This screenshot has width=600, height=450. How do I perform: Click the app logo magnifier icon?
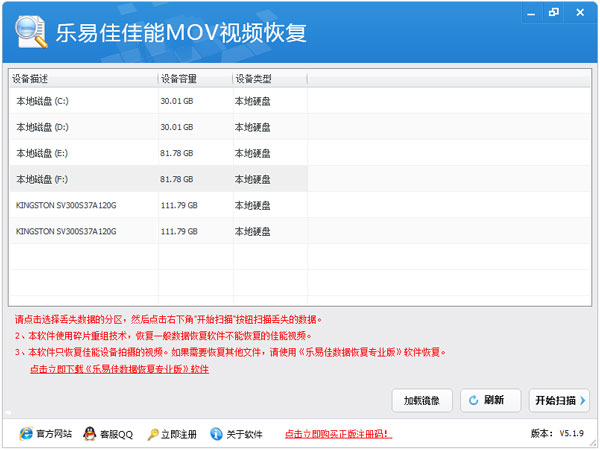tap(31, 31)
